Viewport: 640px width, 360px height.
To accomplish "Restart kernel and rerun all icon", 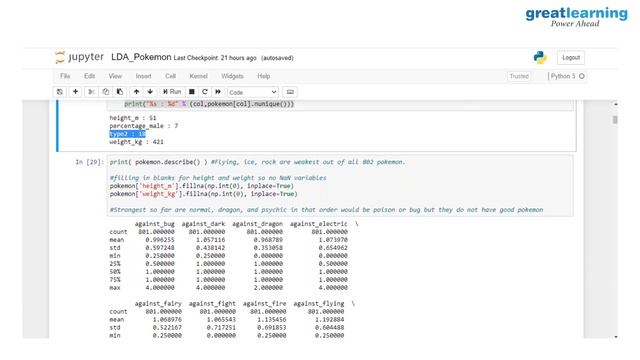I will (218, 92).
